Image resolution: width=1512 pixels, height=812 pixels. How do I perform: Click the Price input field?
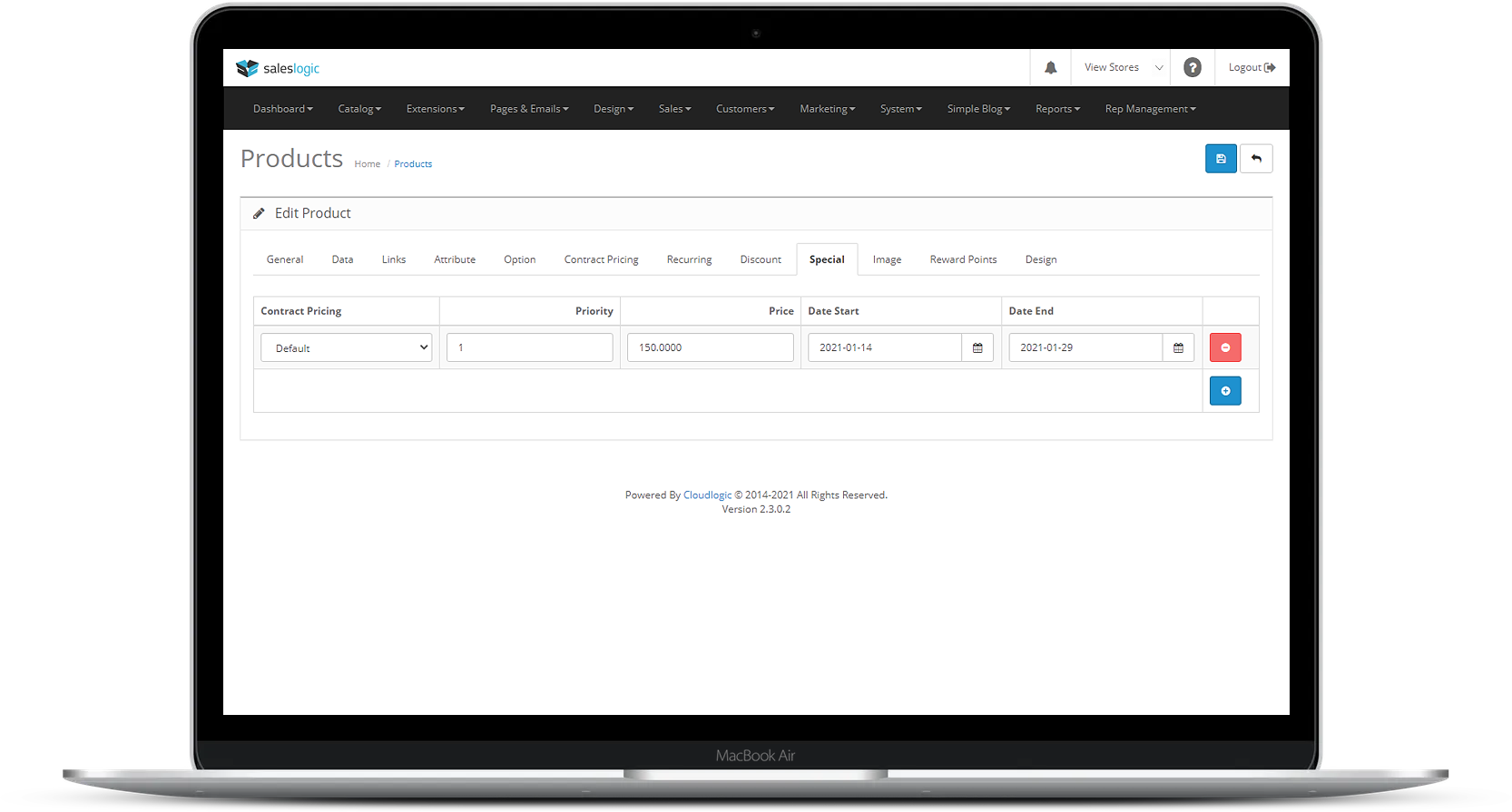coord(711,347)
